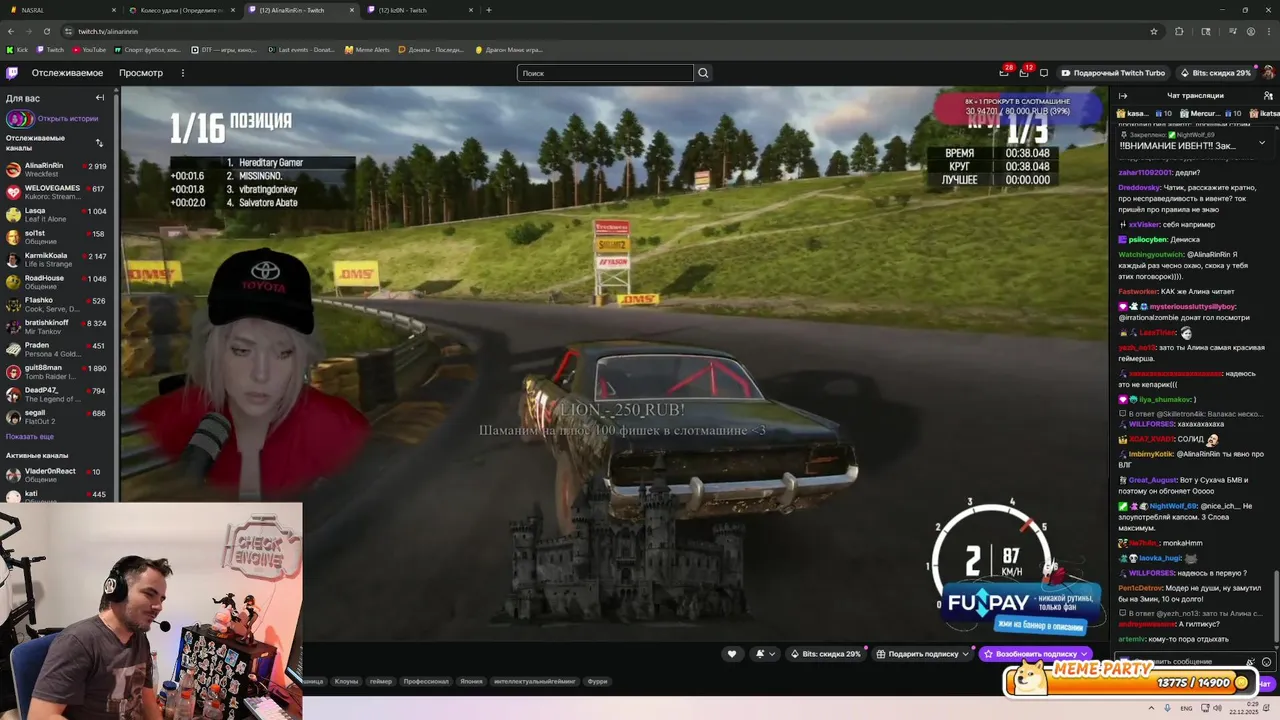Click the search magnifier button
The width and height of the screenshot is (1280, 720).
tap(703, 72)
